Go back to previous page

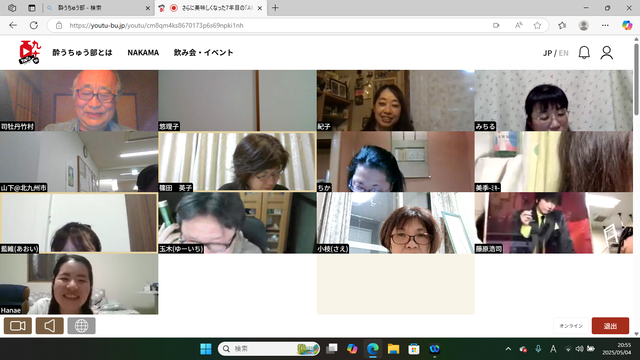13,25
